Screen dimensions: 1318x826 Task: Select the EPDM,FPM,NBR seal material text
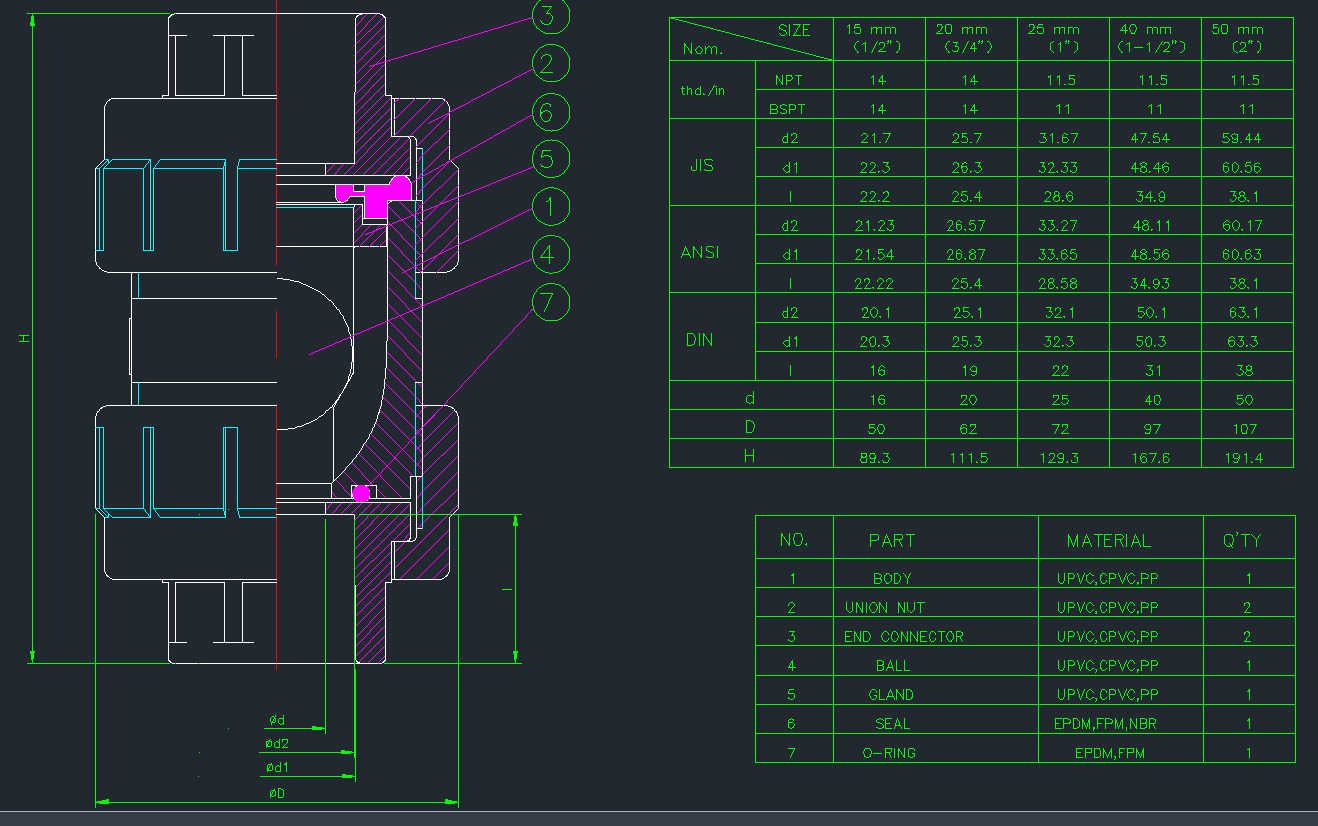[x=1105, y=723]
